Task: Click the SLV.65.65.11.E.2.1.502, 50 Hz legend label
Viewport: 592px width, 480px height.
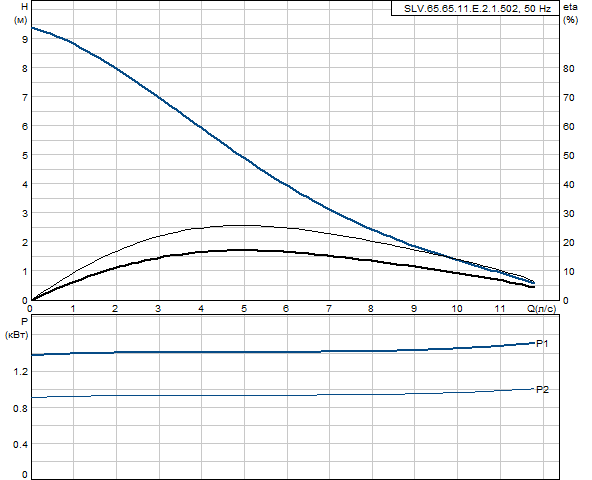Action: 477,9
